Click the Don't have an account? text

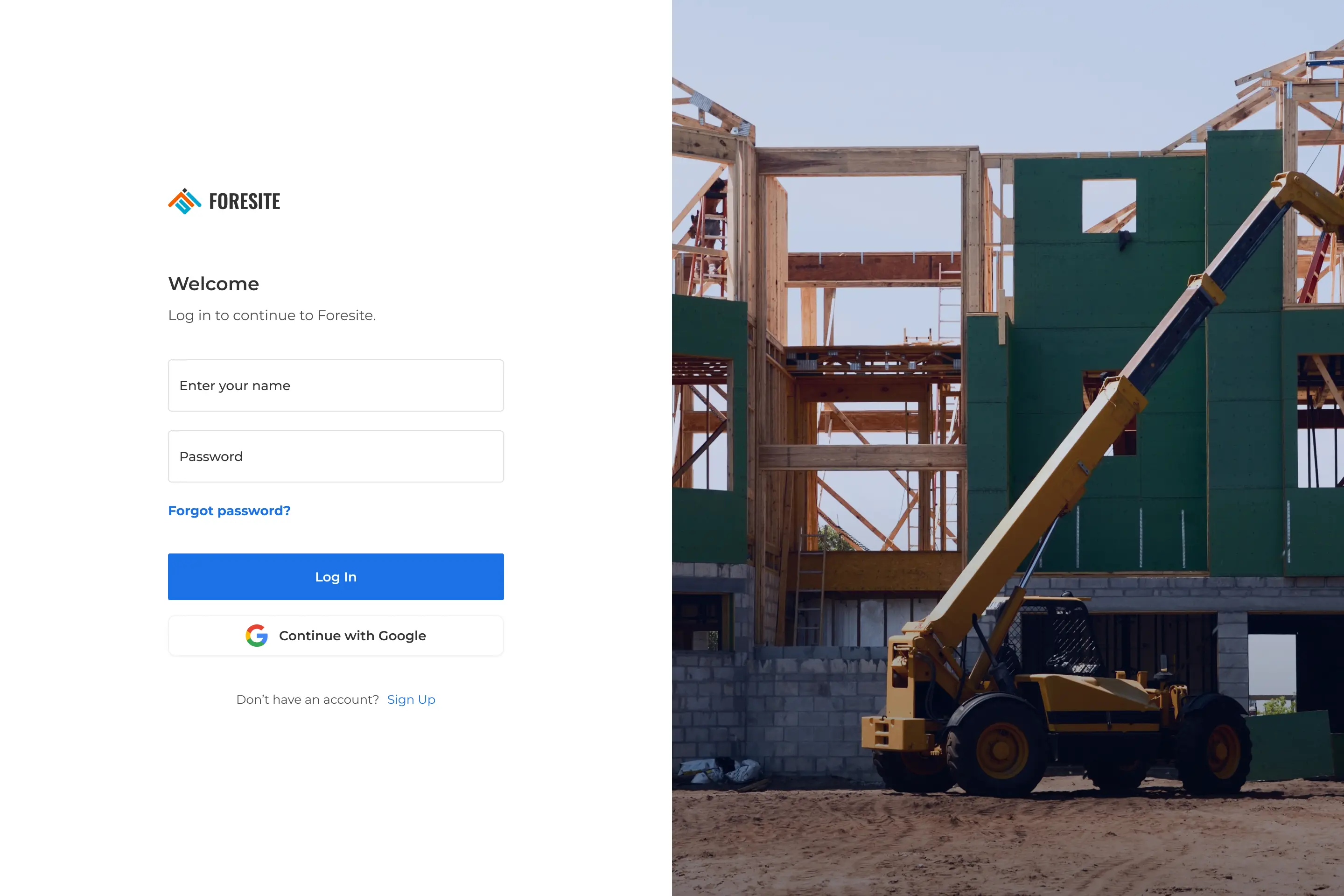coord(308,700)
